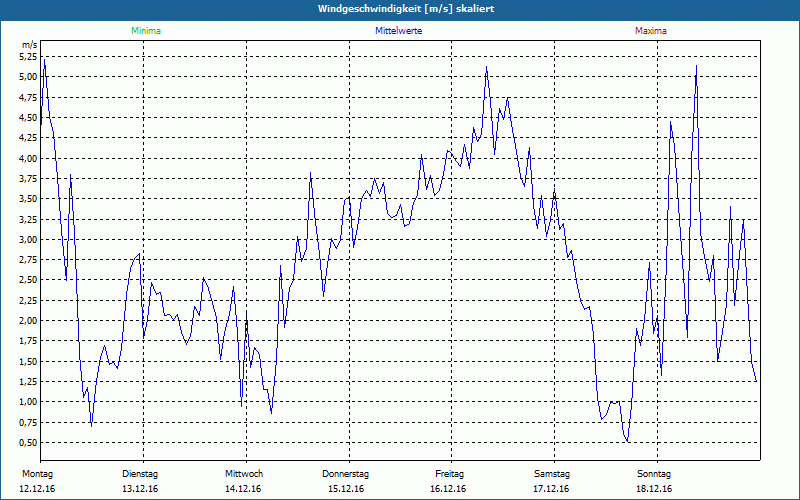800x500 pixels.
Task: Click the 2,50 y-axis value
Action: (28, 280)
